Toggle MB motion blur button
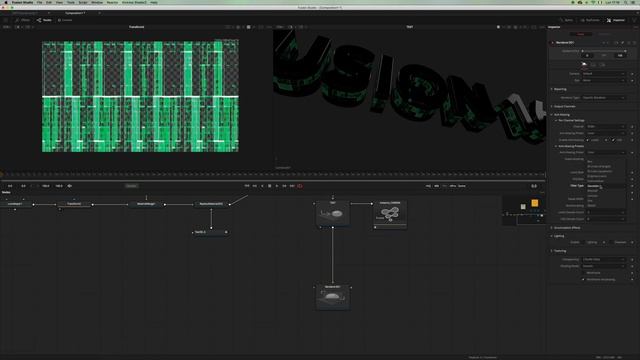This screenshot has height=360, width=640. tap(436, 186)
